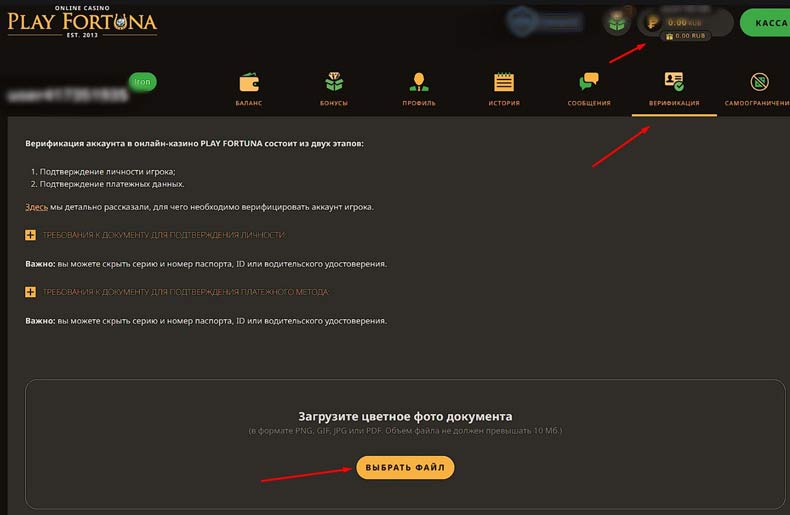This screenshot has width=790, height=515.
Task: Click the ruble coin balance icon
Action: tap(652, 22)
